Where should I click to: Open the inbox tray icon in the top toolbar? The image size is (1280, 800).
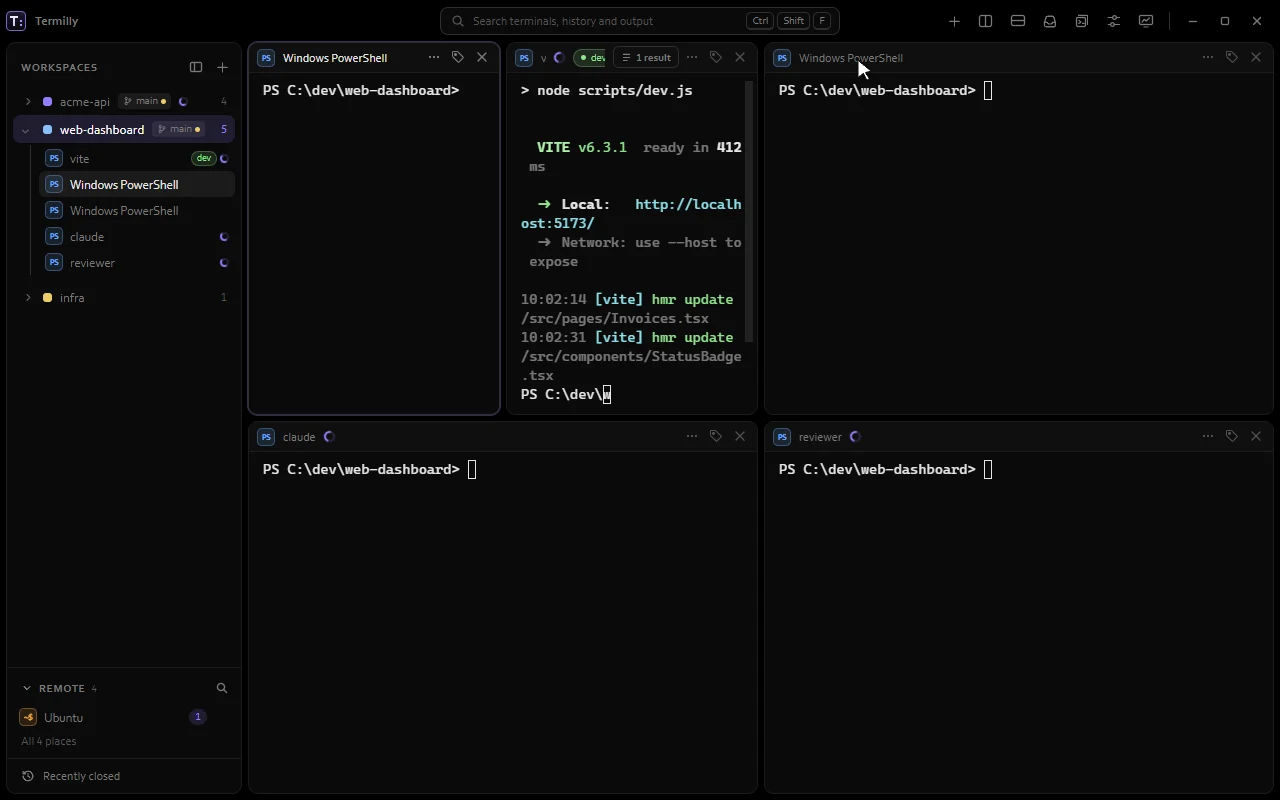coord(1050,21)
